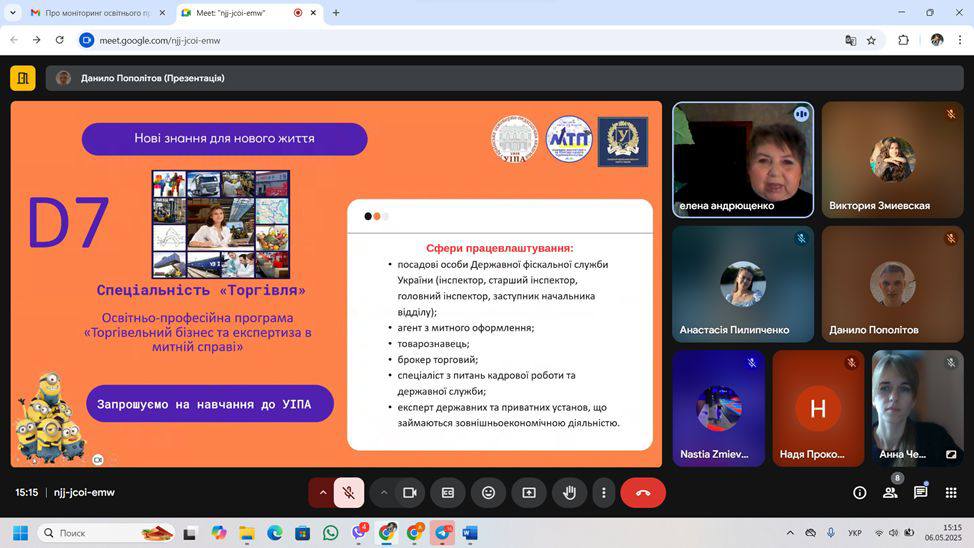Raise your hand in the meeting
The image size is (974, 548).
pyautogui.click(x=569, y=492)
